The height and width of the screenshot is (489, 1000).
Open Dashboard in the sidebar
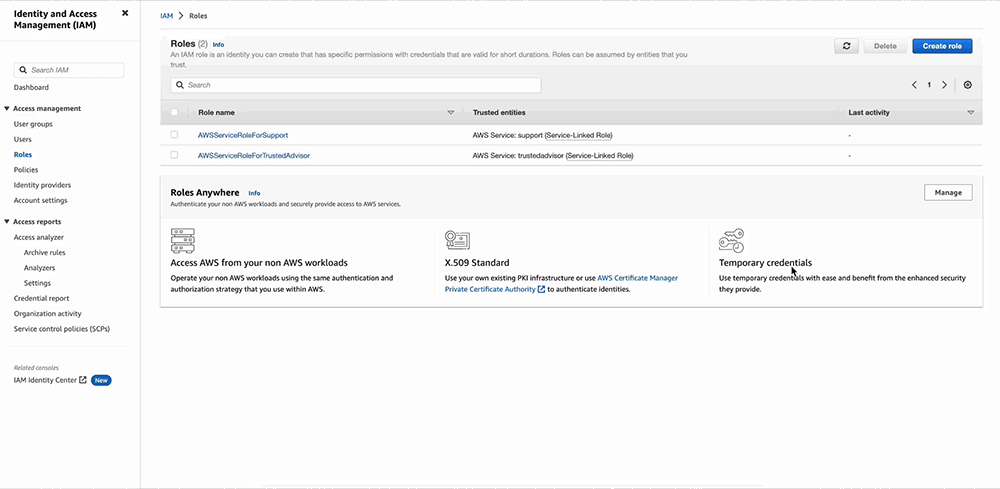pos(31,87)
